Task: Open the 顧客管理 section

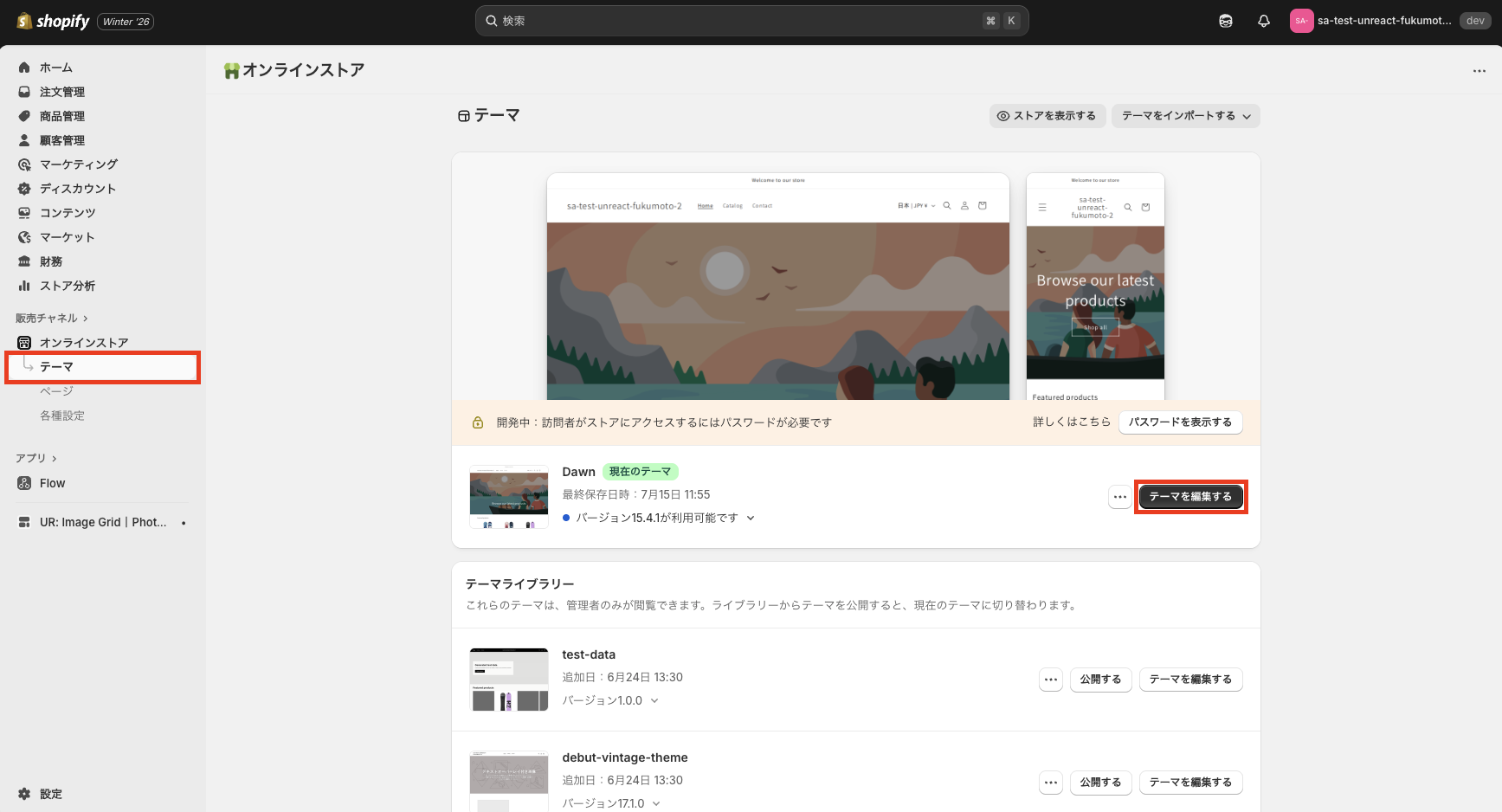Action: 61,139
